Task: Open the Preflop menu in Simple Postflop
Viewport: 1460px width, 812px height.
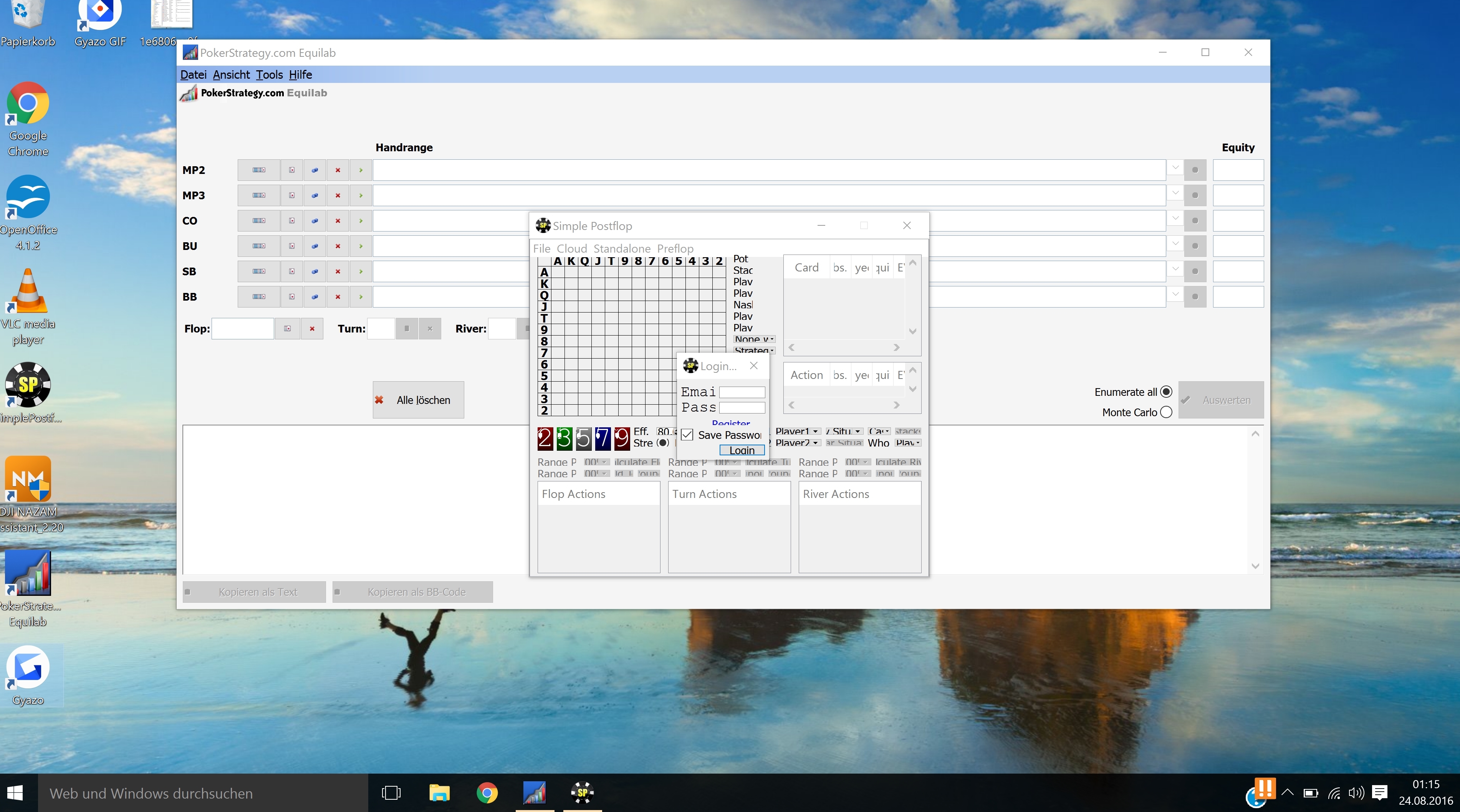Action: 675,249
